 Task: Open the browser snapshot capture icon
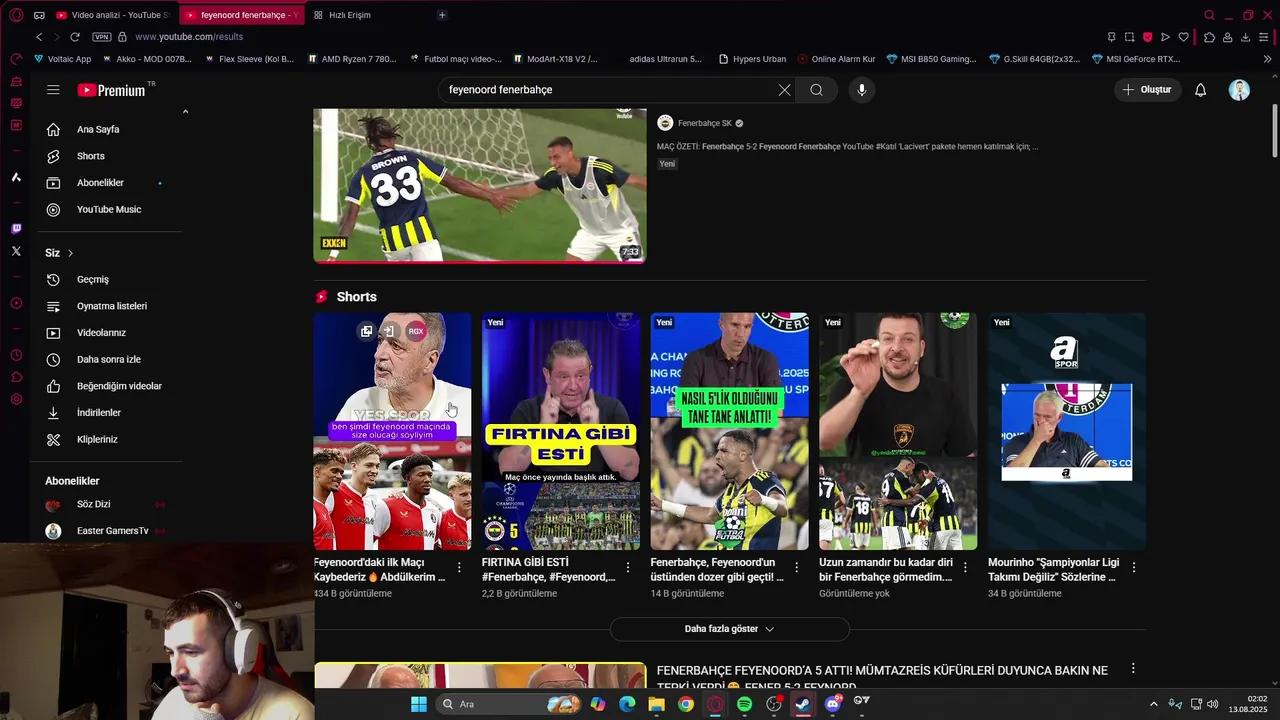(x=1129, y=37)
